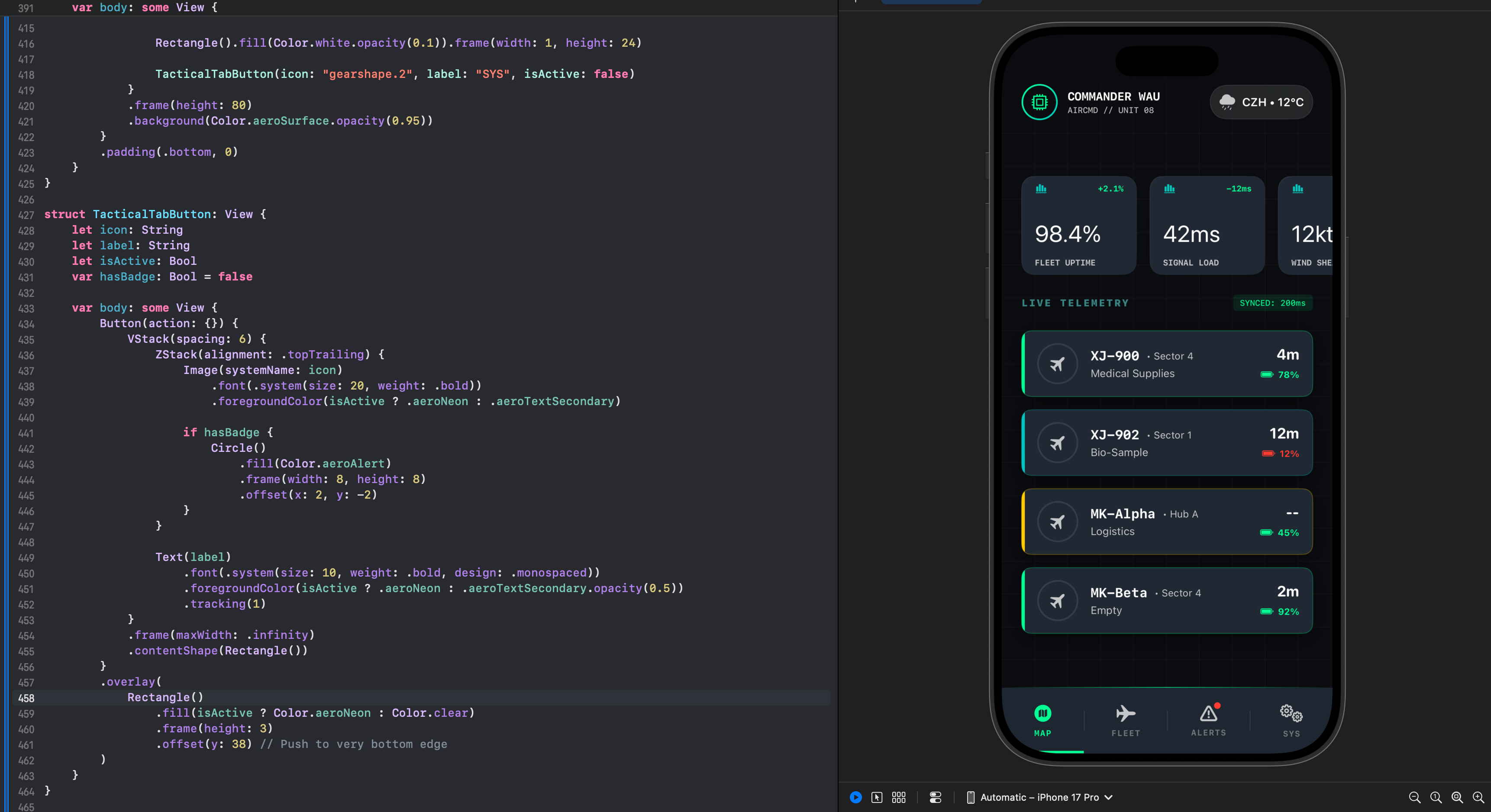Image resolution: width=1491 pixels, height=812 pixels.
Task: Open the Automatic iPhone 17 Pro device dropdown
Action: 1039,797
